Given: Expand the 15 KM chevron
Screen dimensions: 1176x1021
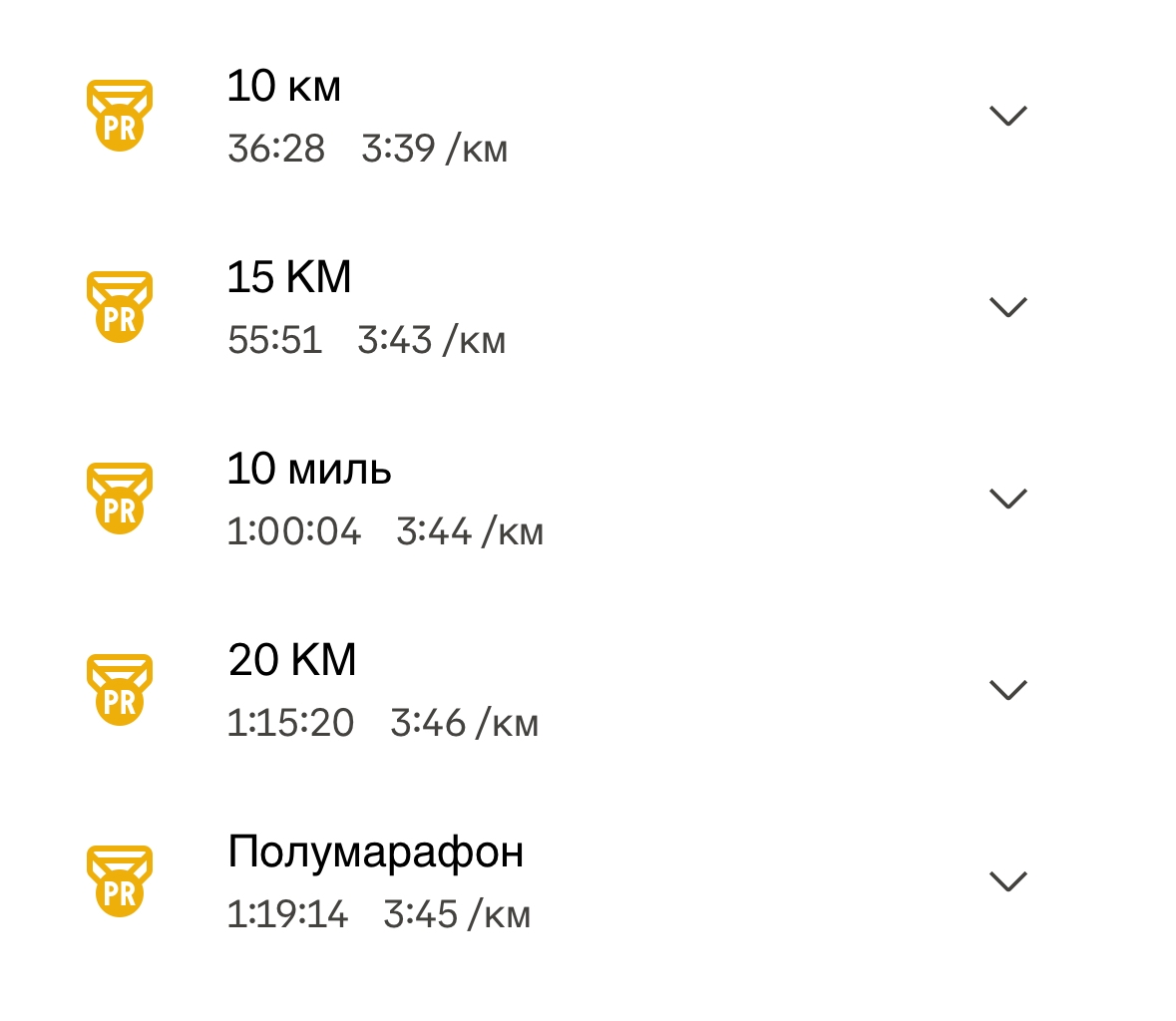Looking at the screenshot, I should click(x=1007, y=307).
